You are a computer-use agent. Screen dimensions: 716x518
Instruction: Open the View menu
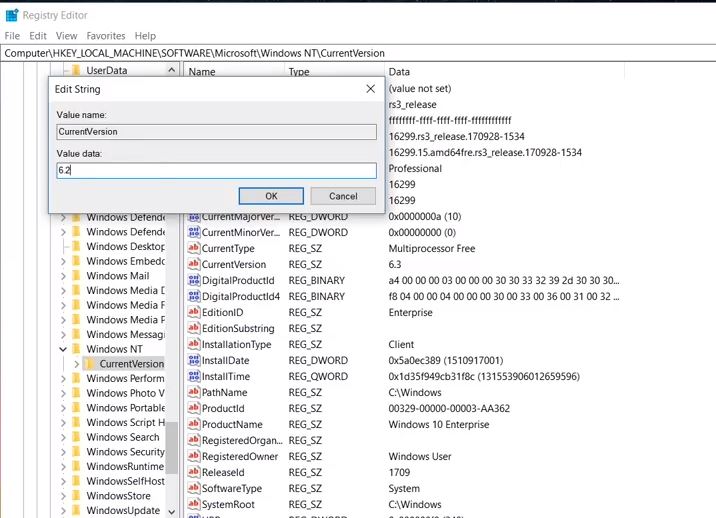point(66,36)
